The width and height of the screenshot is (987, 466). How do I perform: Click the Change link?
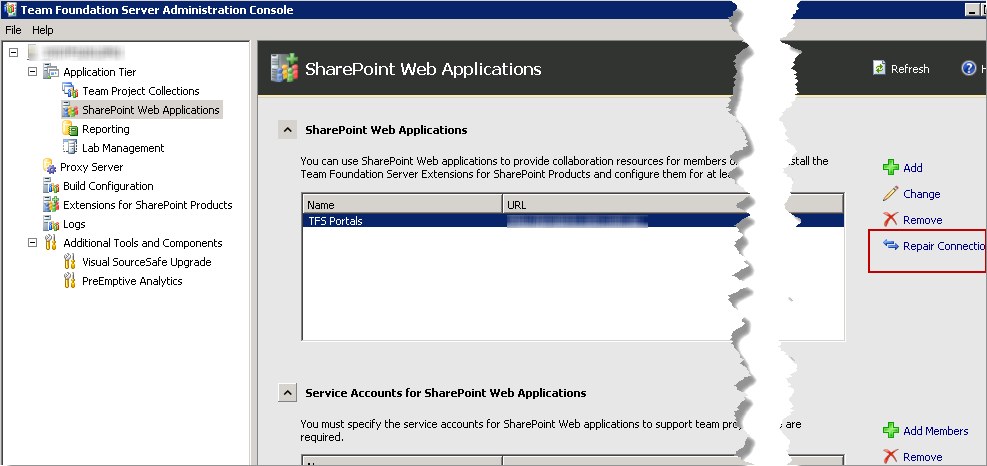tap(922, 194)
